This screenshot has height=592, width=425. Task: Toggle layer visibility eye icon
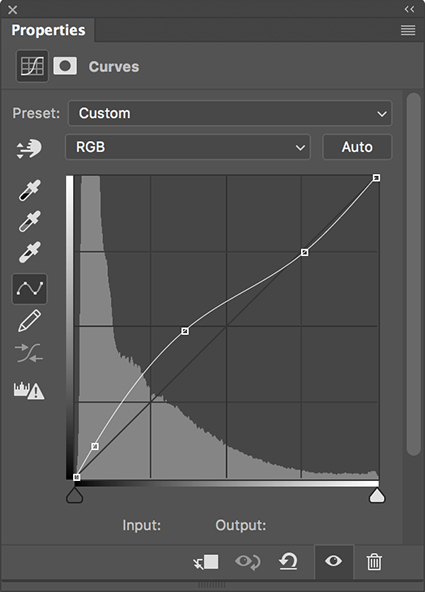point(334,561)
